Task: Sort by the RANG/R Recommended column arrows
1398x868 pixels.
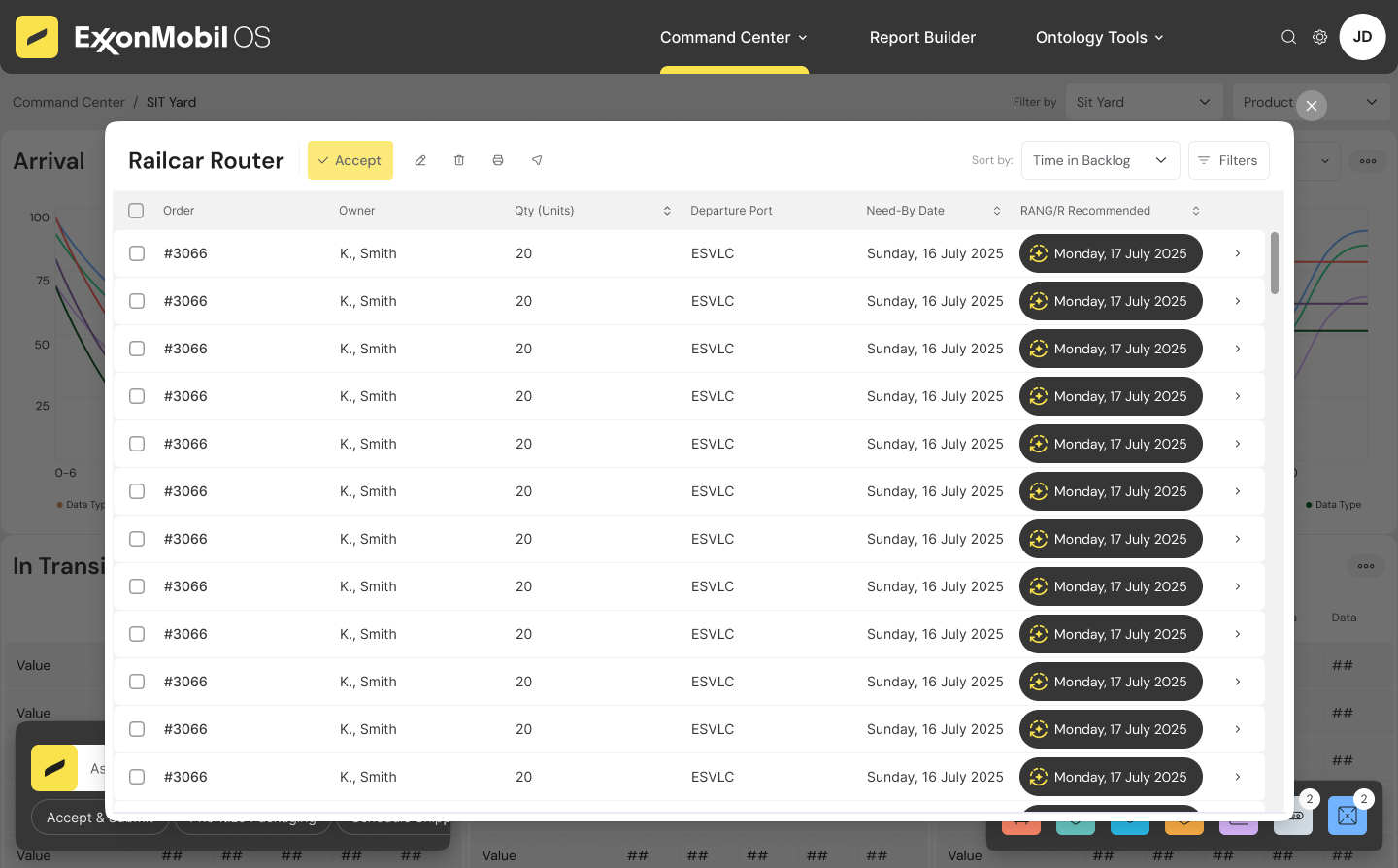Action: coord(1196,211)
